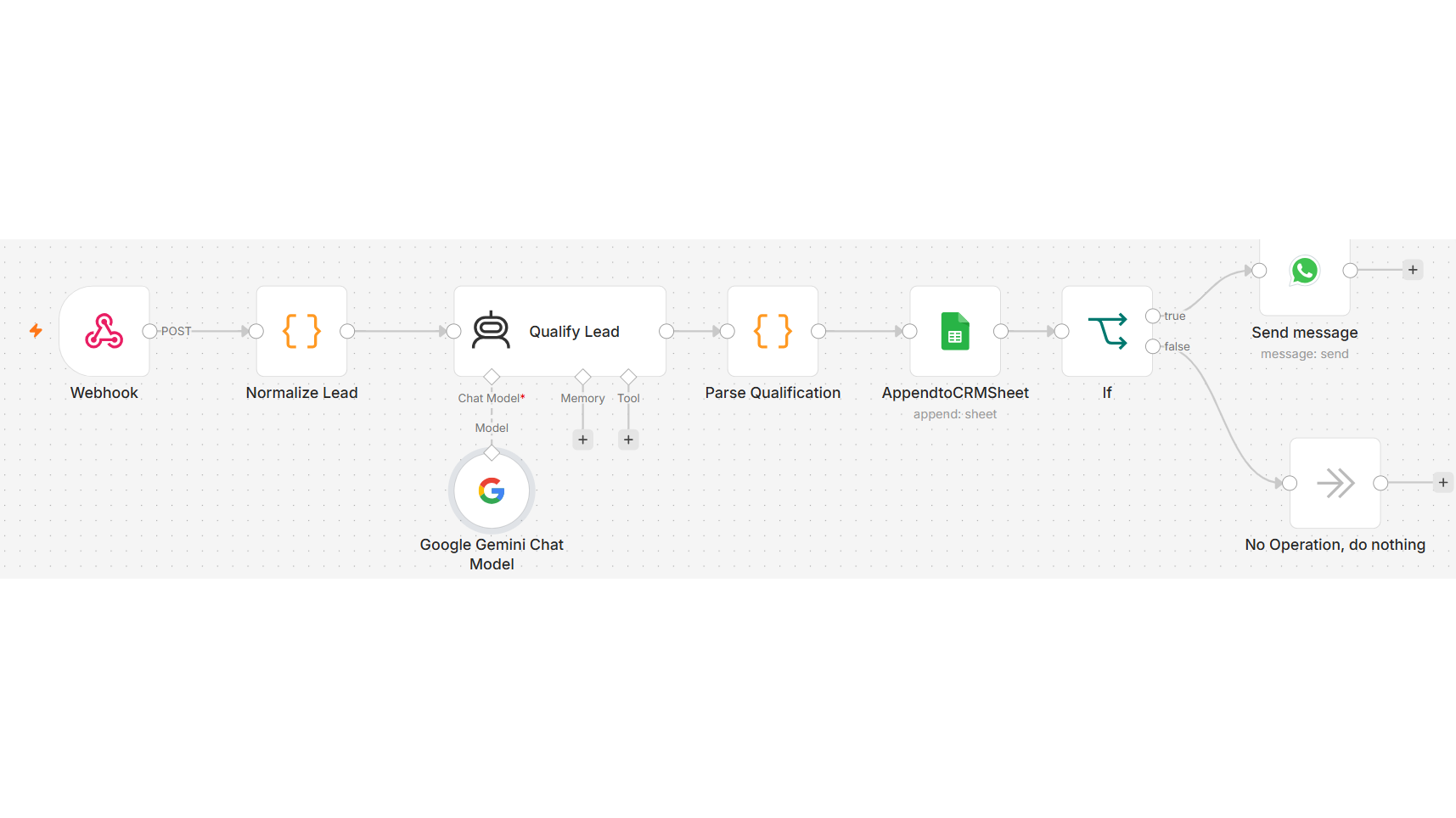This screenshot has height=818, width=1456.
Task: Add node after No Operation
Action: [1443, 483]
